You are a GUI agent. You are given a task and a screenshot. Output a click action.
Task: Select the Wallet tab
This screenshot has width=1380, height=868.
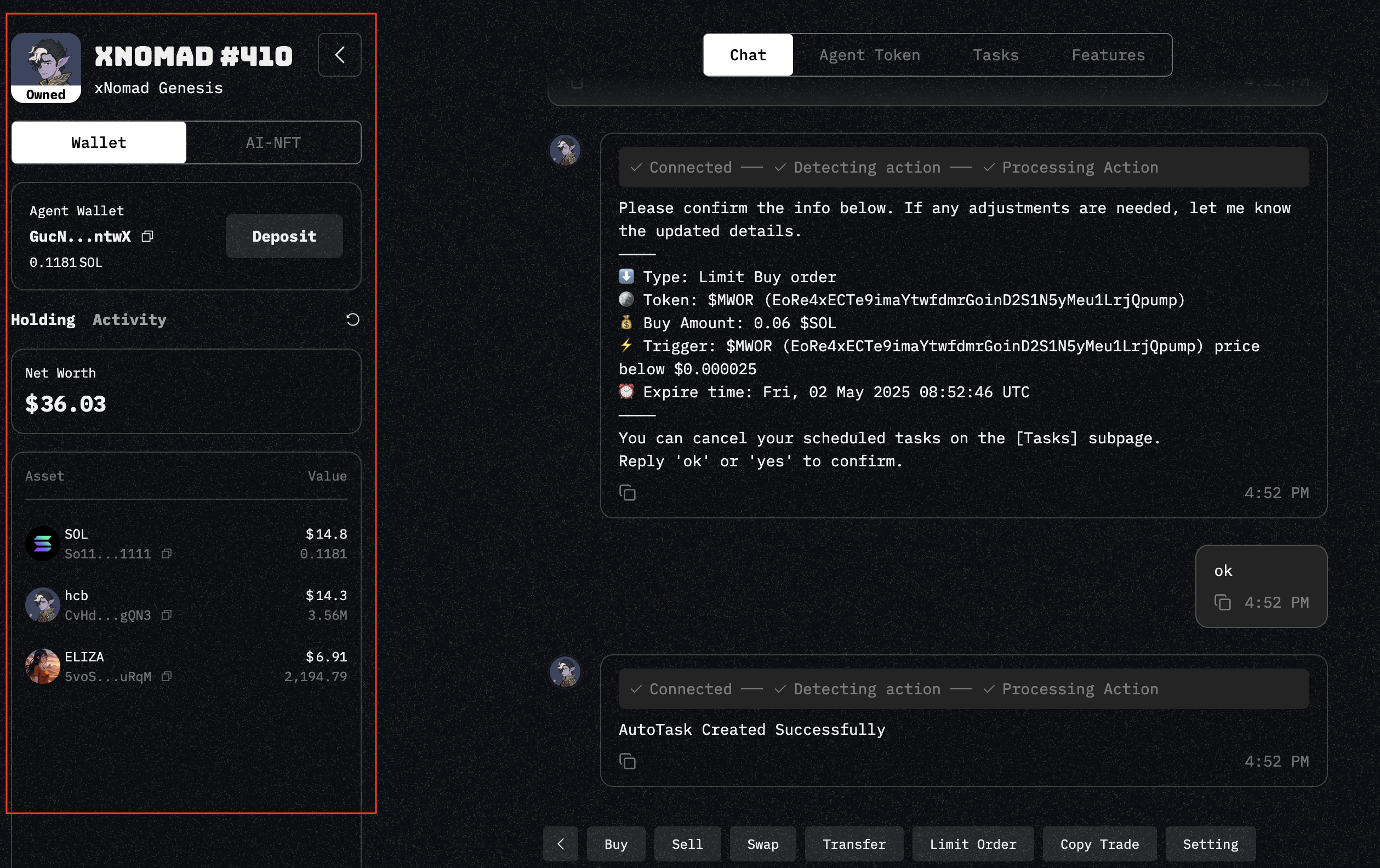pos(99,142)
